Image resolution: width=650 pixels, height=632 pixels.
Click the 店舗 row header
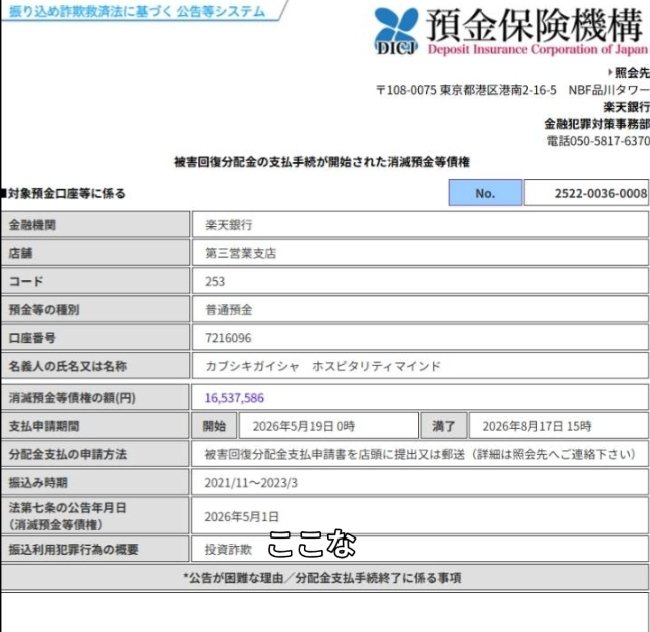(x=95, y=253)
